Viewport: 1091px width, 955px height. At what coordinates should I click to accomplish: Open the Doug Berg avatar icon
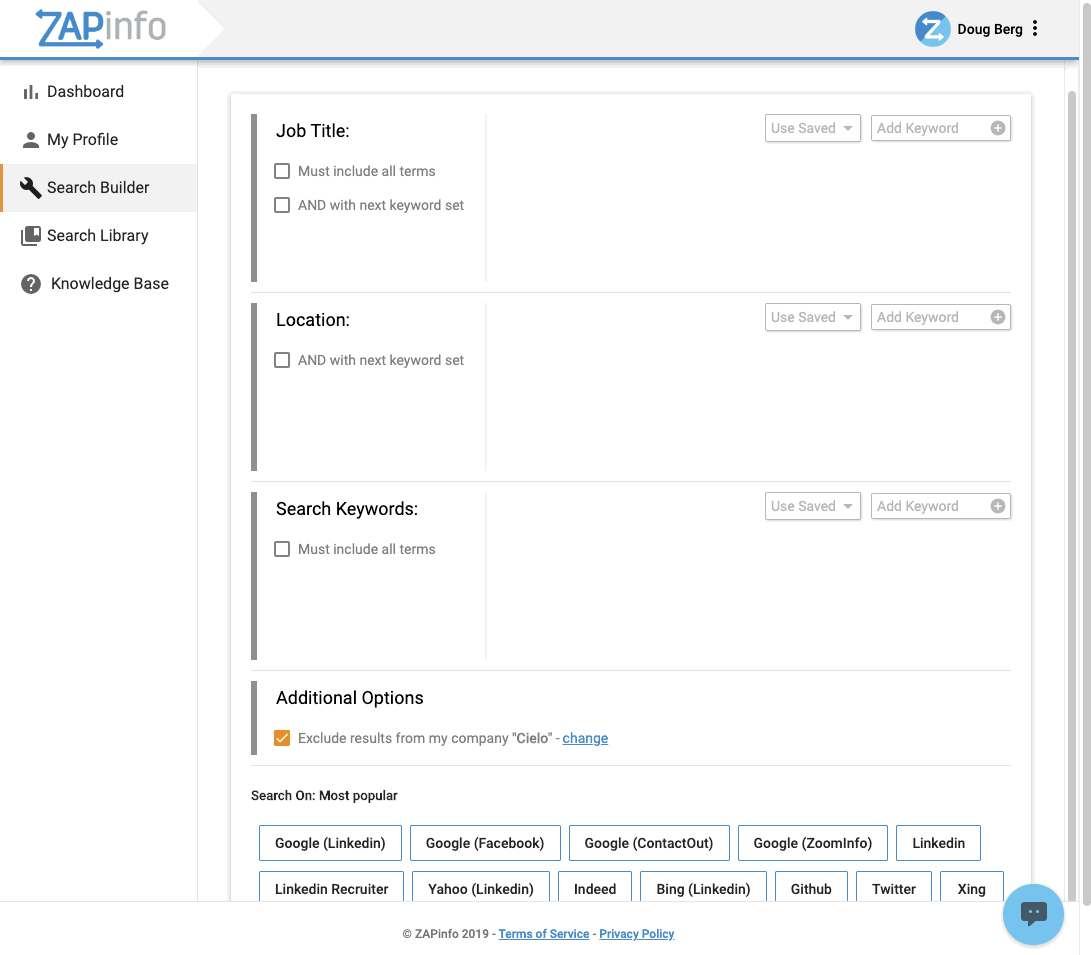click(932, 29)
